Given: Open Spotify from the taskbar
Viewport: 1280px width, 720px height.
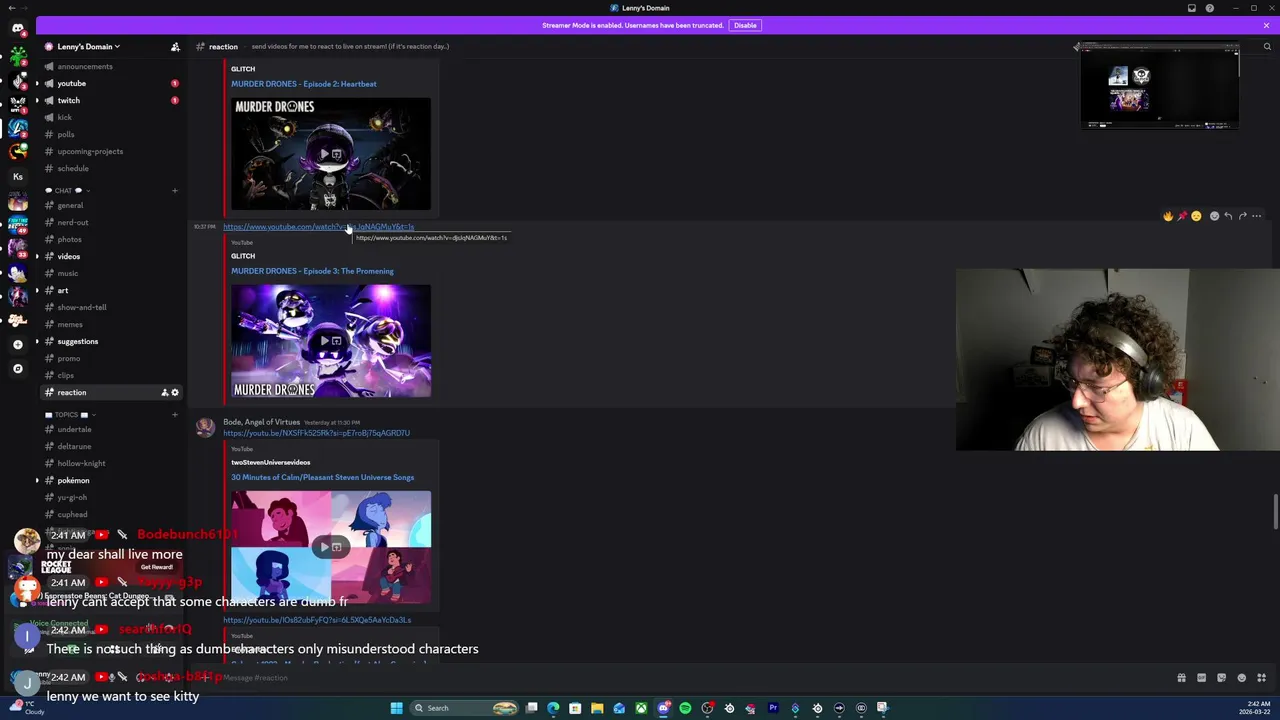Looking at the screenshot, I should coord(685,708).
